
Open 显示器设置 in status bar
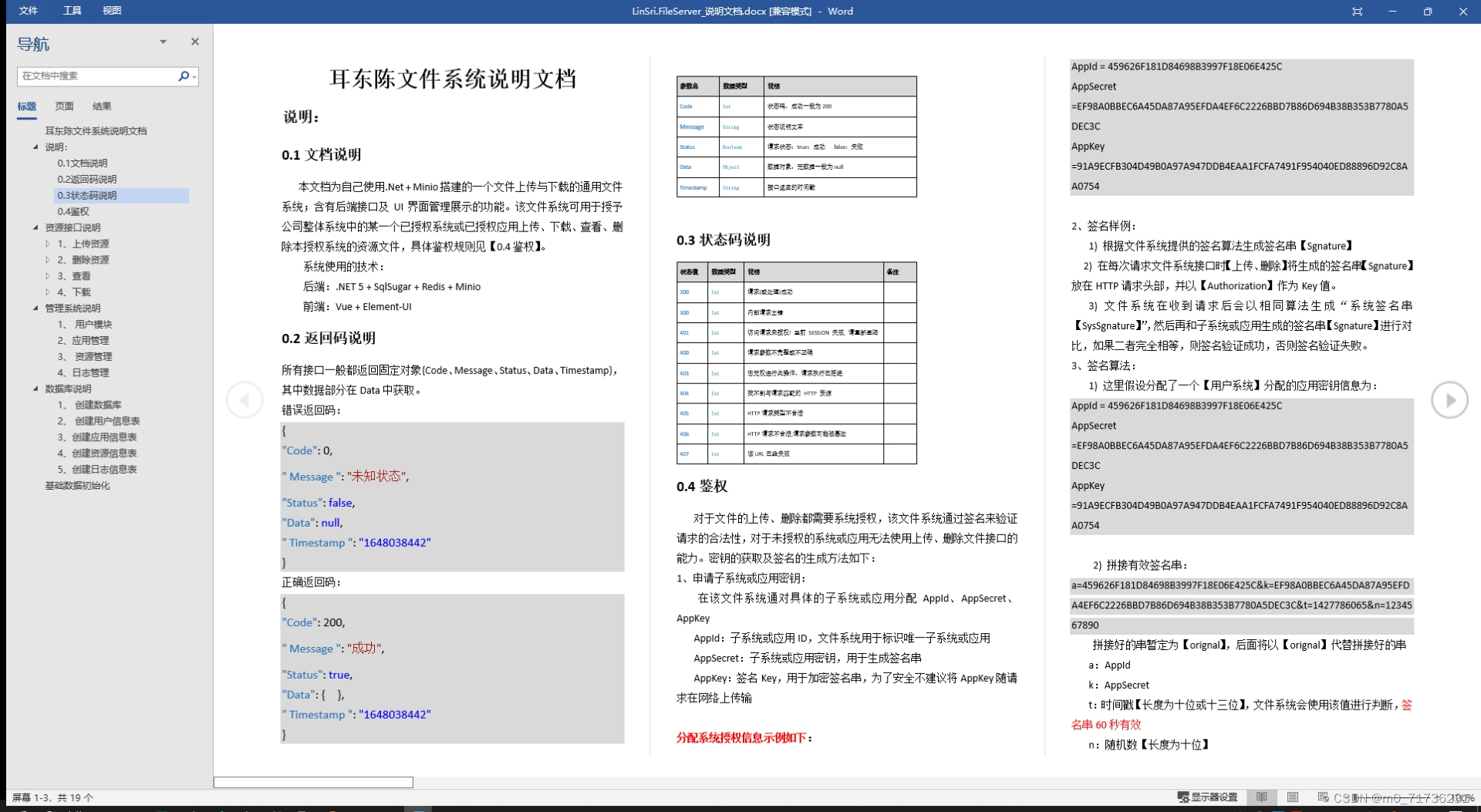coord(1207,797)
